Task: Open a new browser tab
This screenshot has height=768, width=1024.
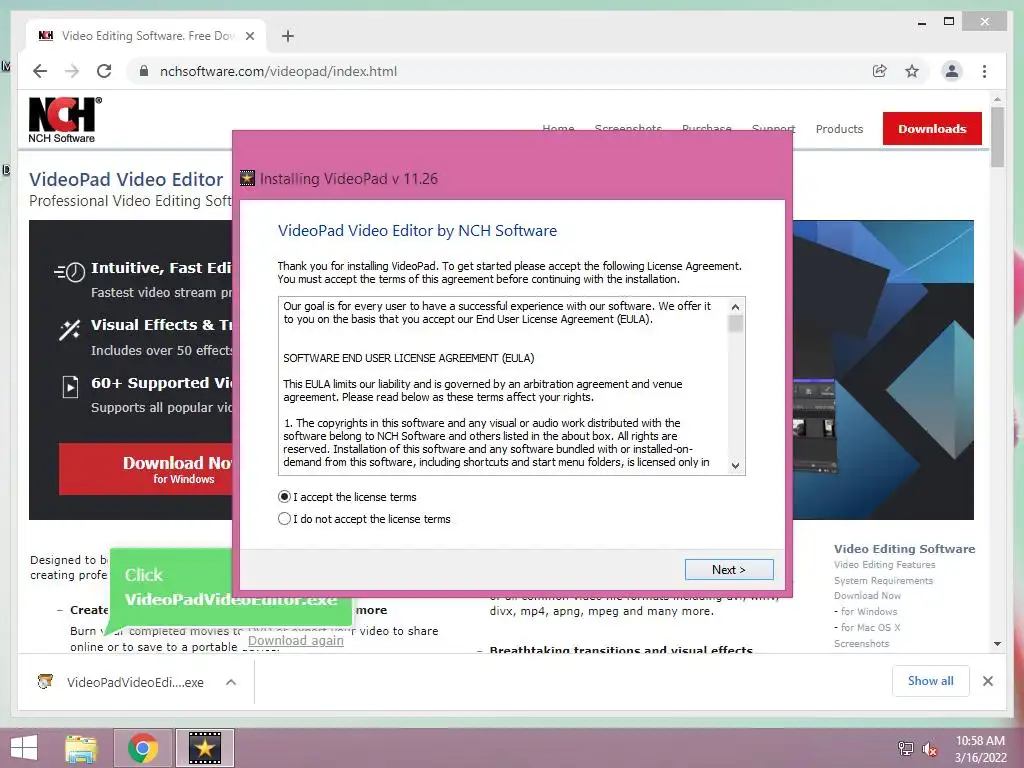Action: point(288,36)
